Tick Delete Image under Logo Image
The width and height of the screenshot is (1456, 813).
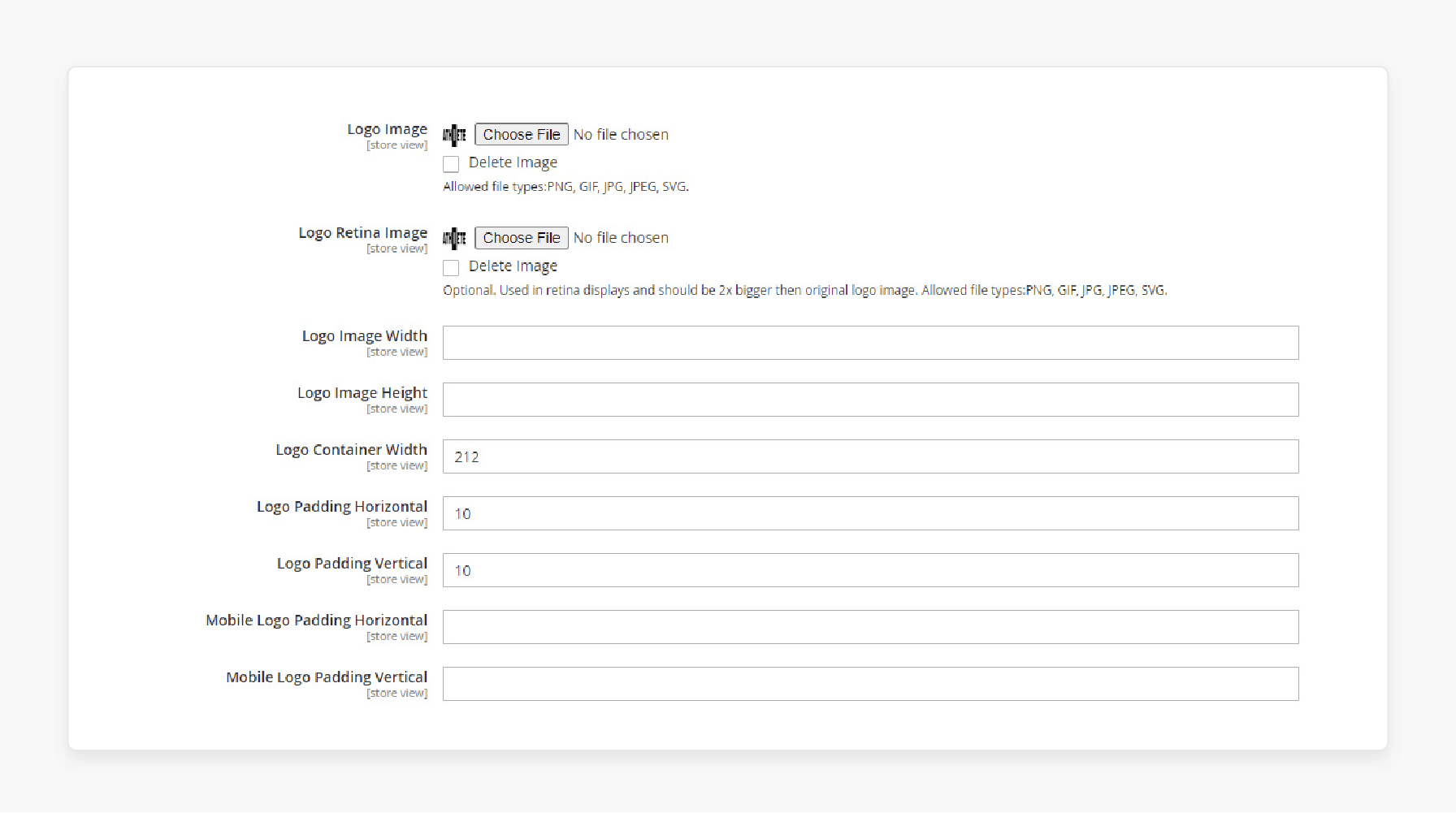pos(451,164)
